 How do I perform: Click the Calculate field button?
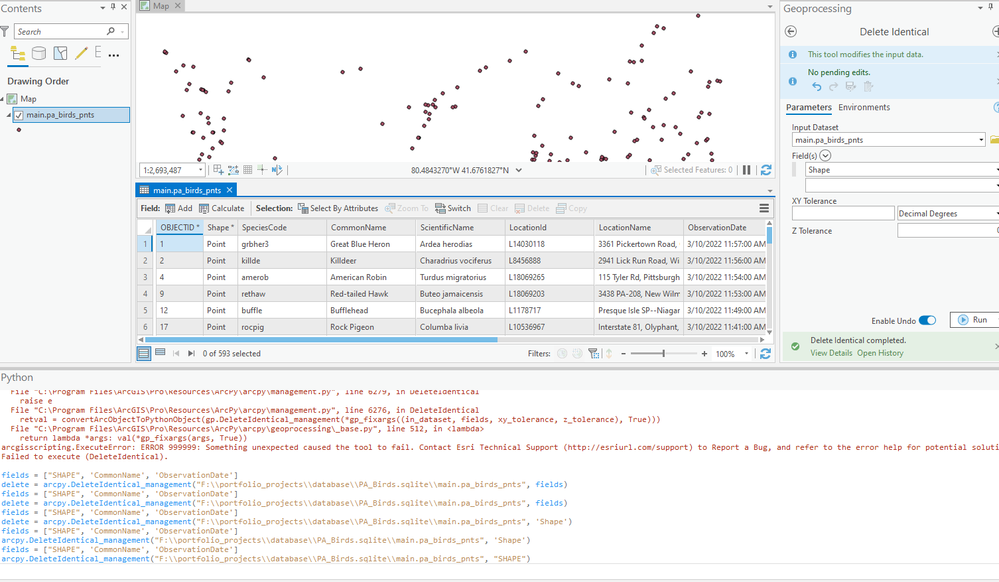pos(221,208)
